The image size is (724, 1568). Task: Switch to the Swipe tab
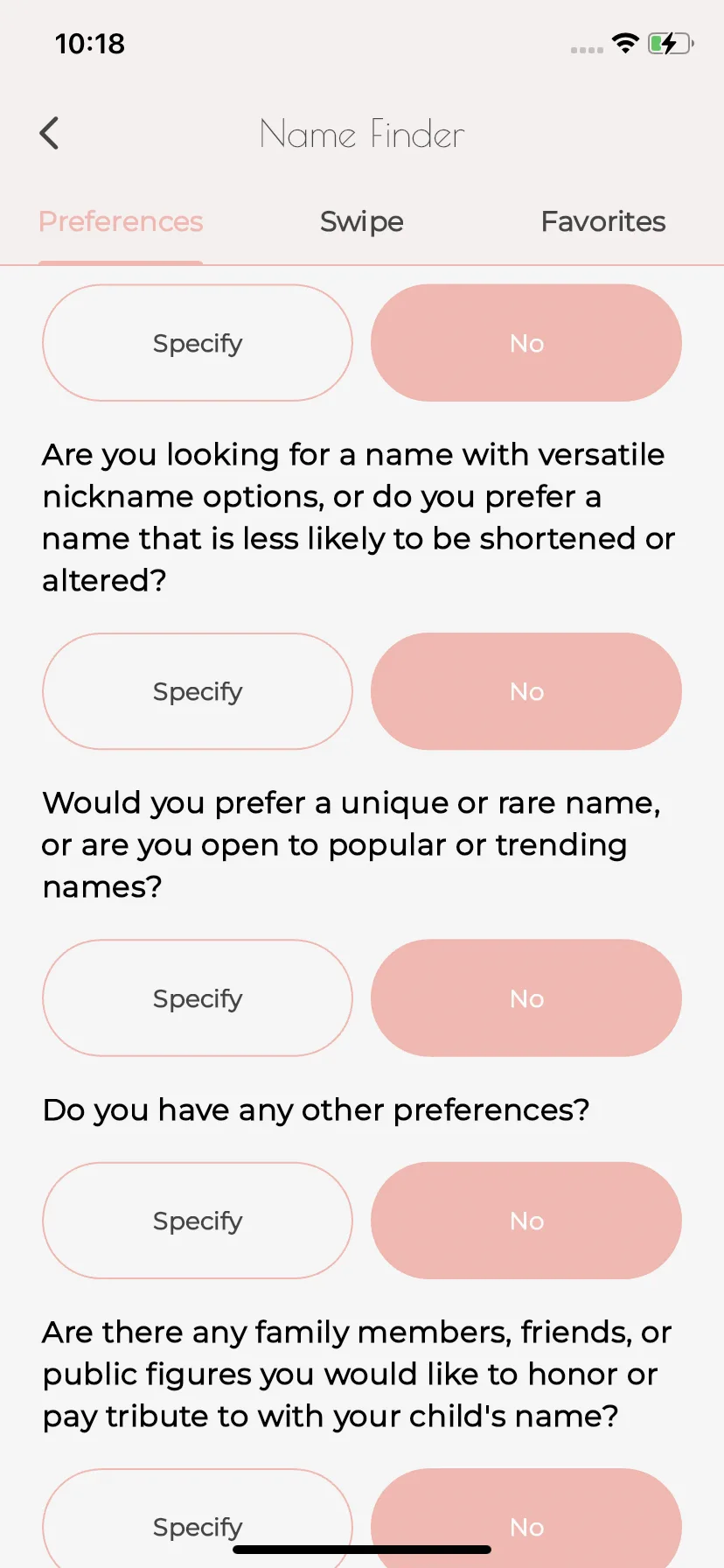pos(362,221)
